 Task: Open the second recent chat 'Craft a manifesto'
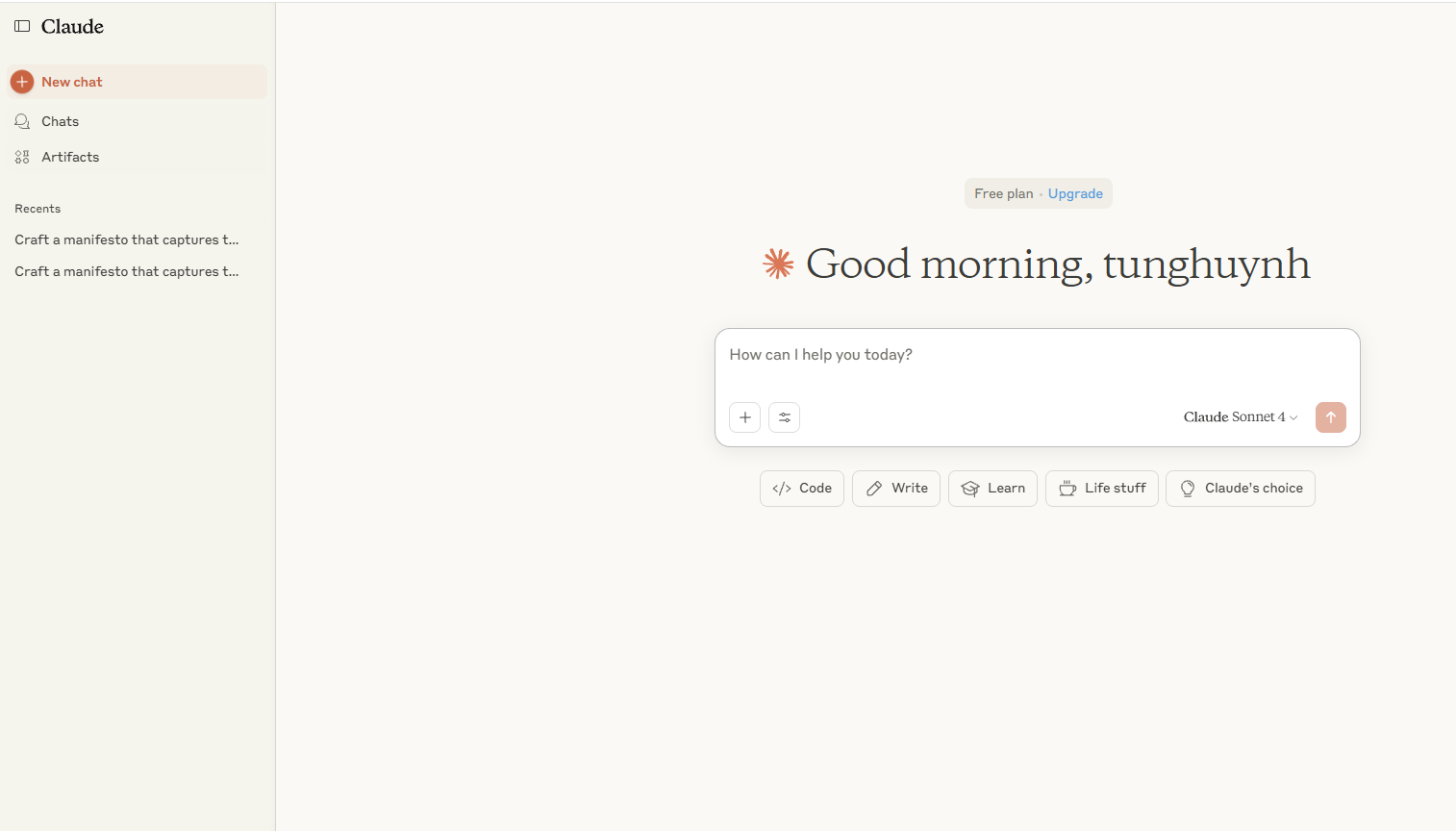[127, 271]
